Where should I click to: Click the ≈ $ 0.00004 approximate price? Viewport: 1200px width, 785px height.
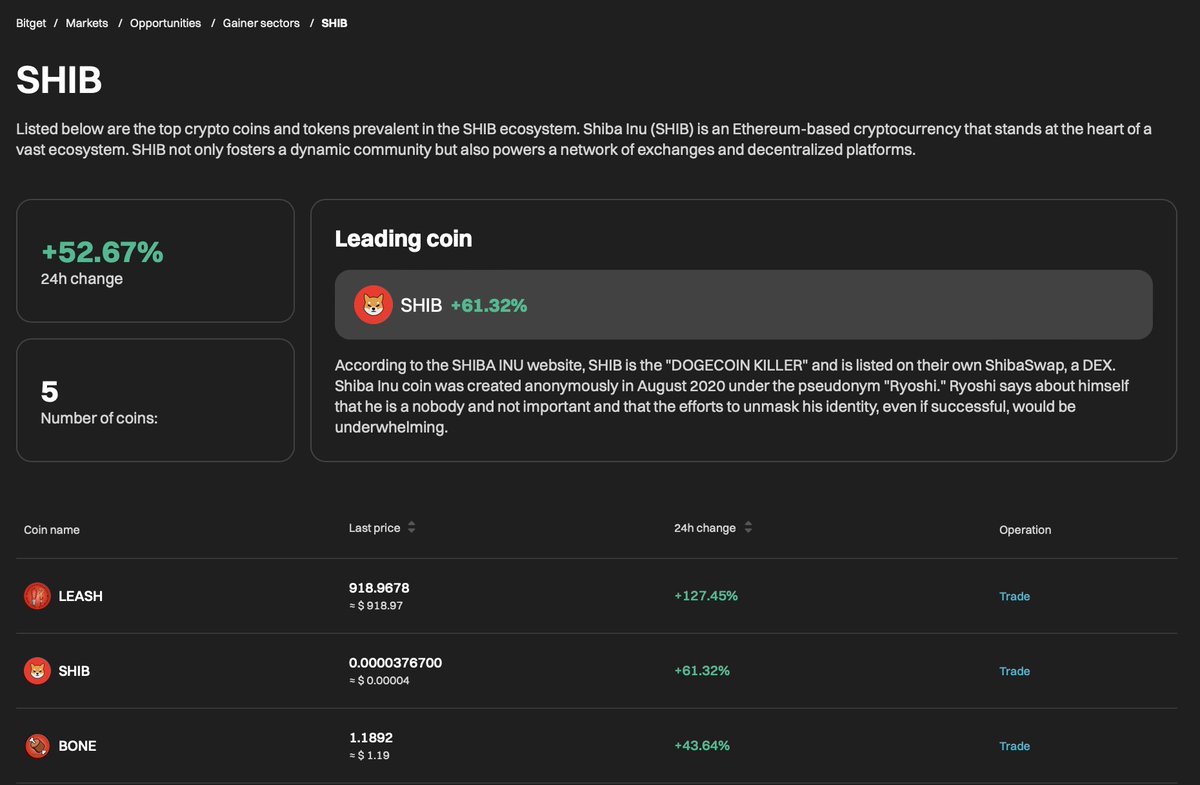(x=379, y=681)
